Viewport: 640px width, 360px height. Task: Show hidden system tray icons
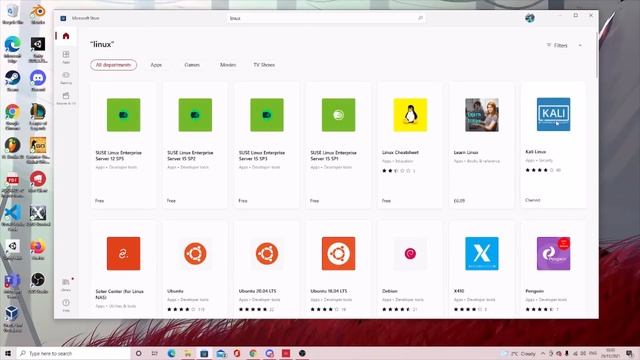(543, 353)
